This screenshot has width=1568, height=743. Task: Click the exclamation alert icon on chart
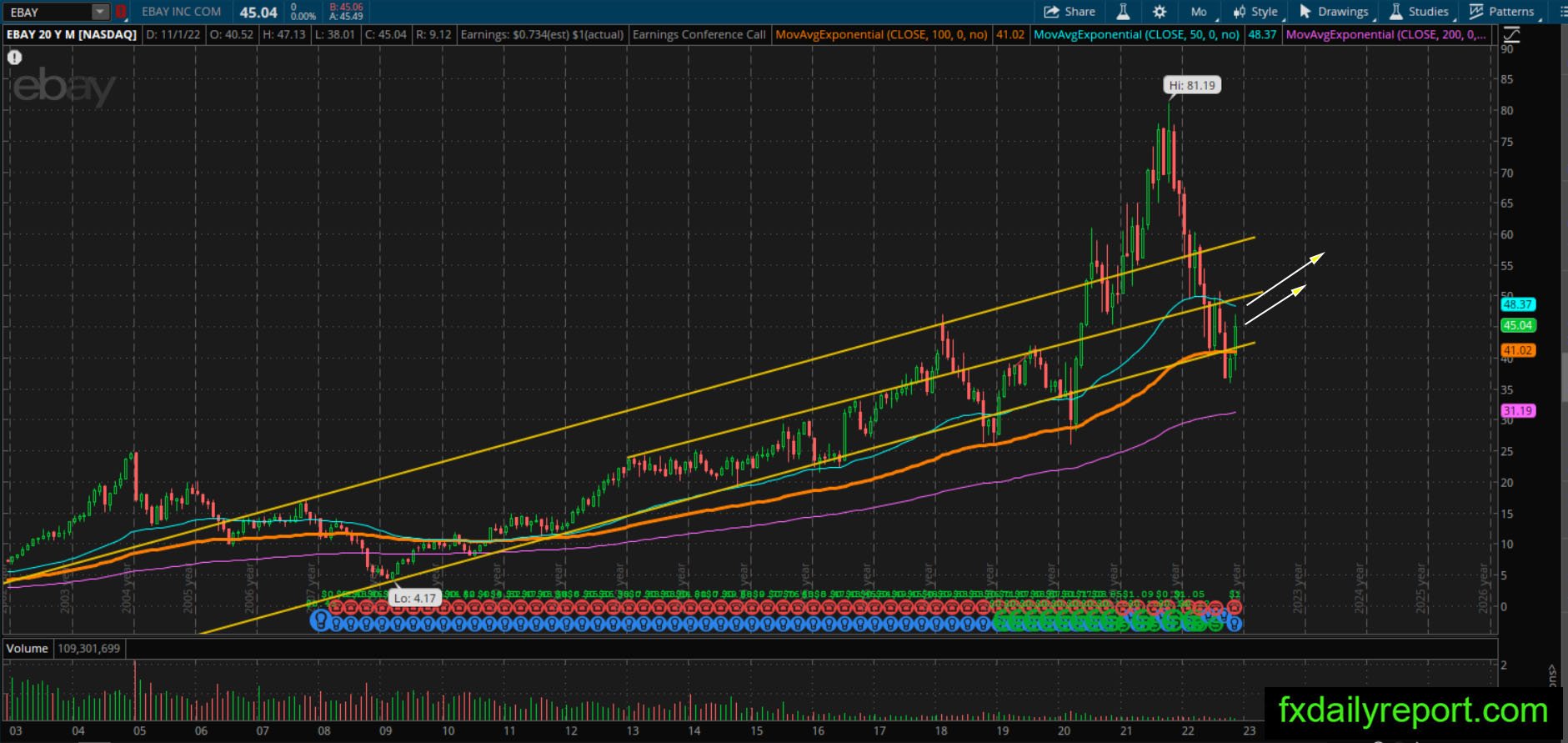click(x=14, y=58)
